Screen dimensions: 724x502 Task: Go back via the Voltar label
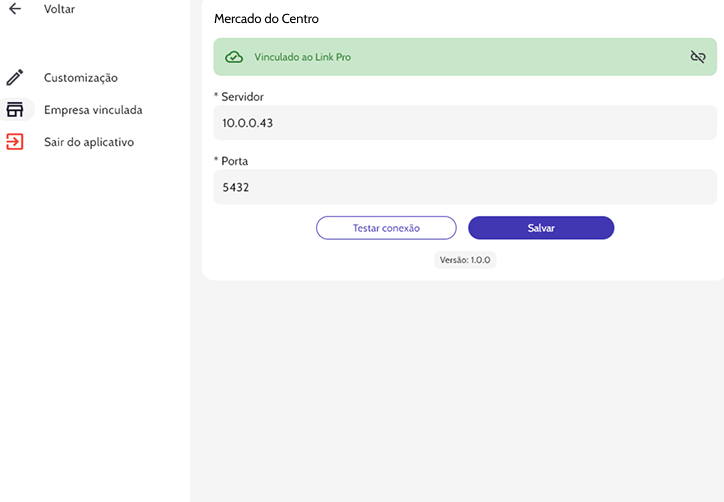point(59,9)
